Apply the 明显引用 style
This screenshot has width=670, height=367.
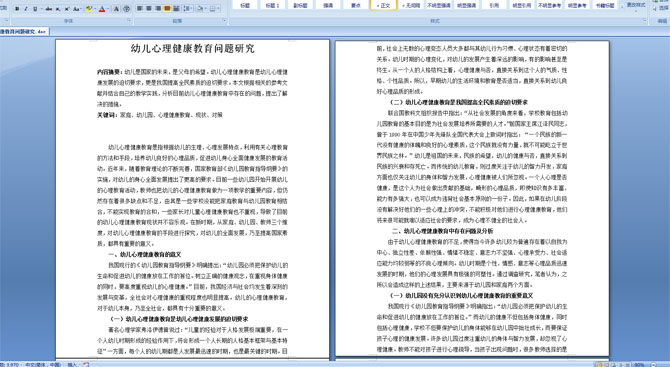click(x=522, y=5)
